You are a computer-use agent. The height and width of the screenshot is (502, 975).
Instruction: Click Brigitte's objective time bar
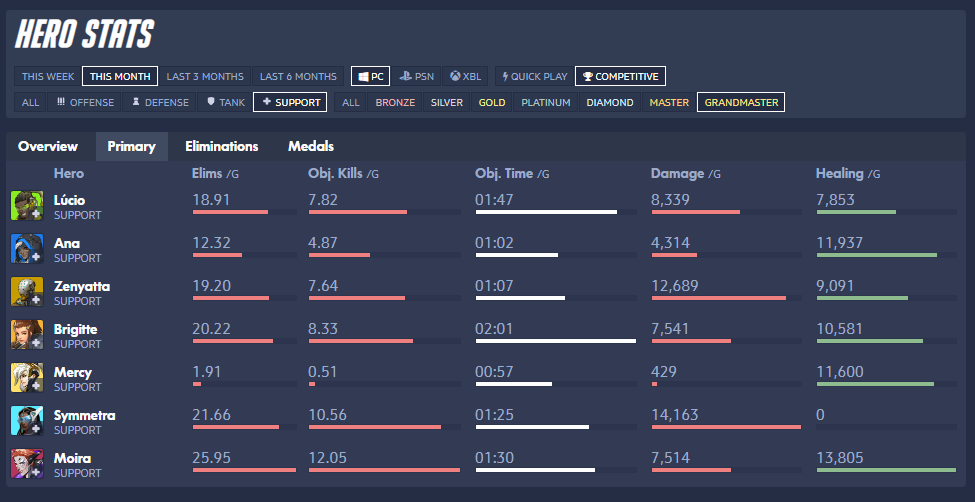point(556,341)
